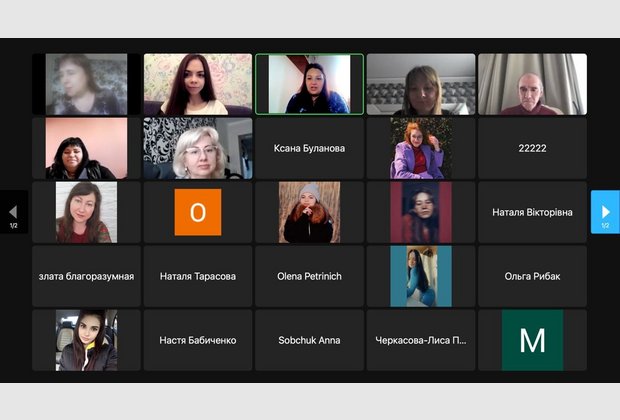
Task: Select the video tile with floral wallpaper background
Action: click(x=198, y=84)
